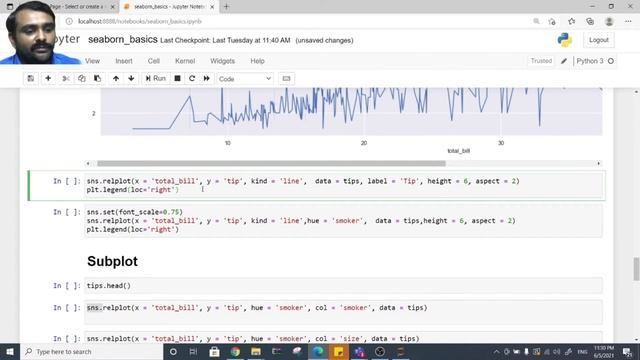Cut the selected cell with the scissors icon

[66, 78]
